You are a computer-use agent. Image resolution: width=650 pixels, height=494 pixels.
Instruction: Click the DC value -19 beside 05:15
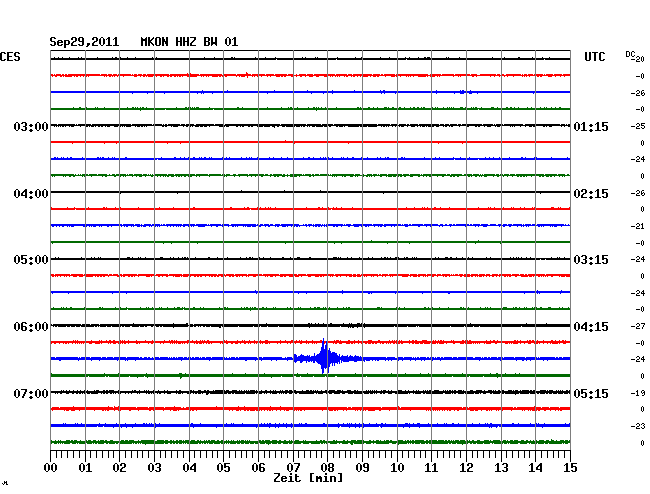[x=638, y=393]
